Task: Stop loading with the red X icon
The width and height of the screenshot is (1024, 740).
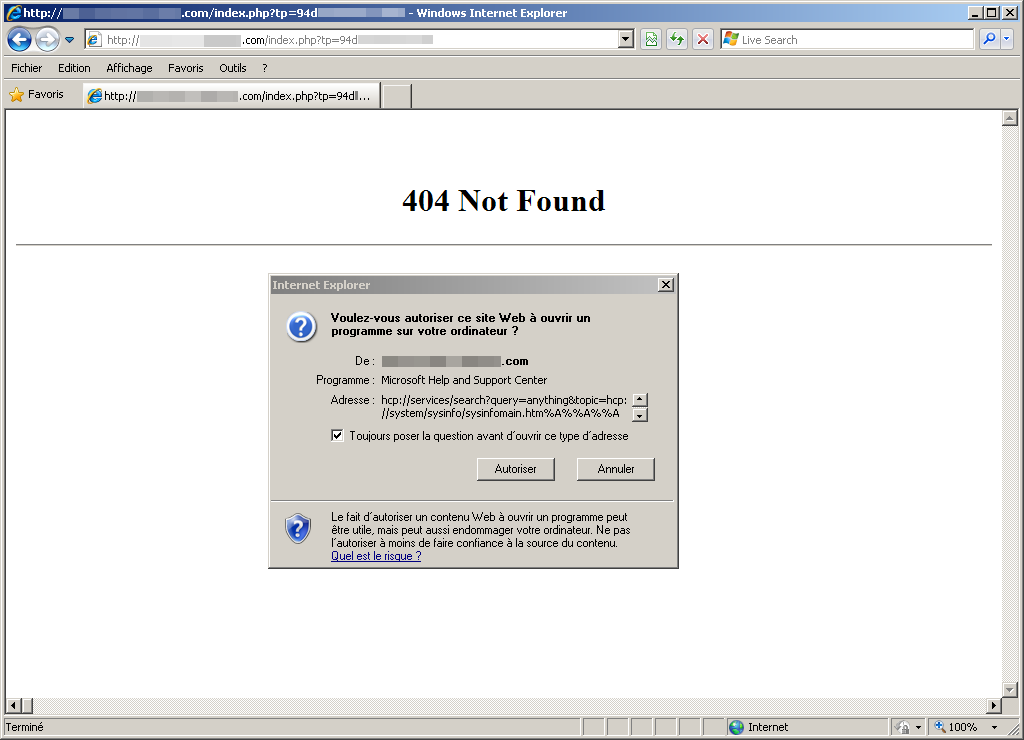Action: tap(703, 40)
